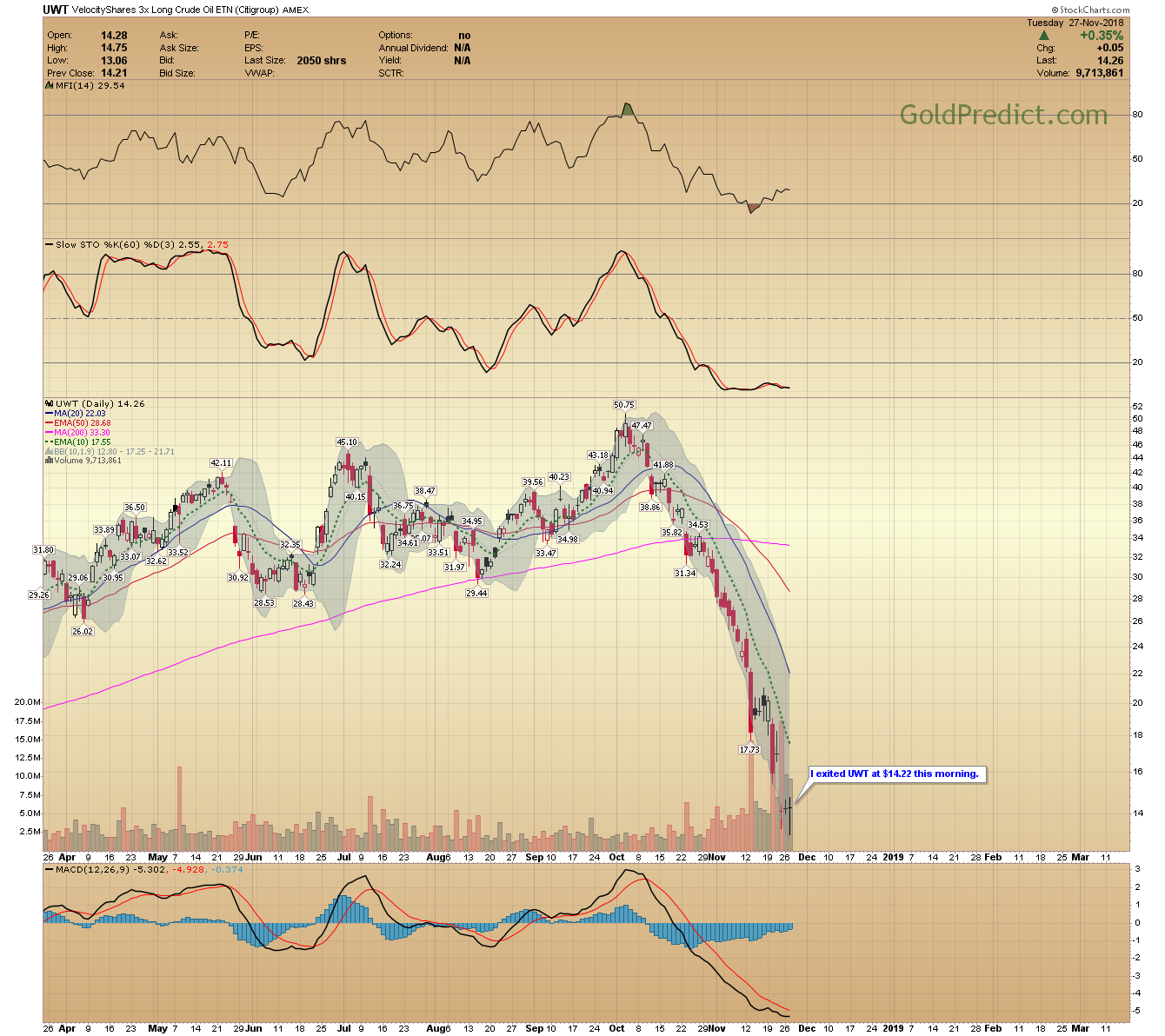The image size is (1165, 1036).
Task: Open the StockCharts.com copyright credit
Action: 1090,10
